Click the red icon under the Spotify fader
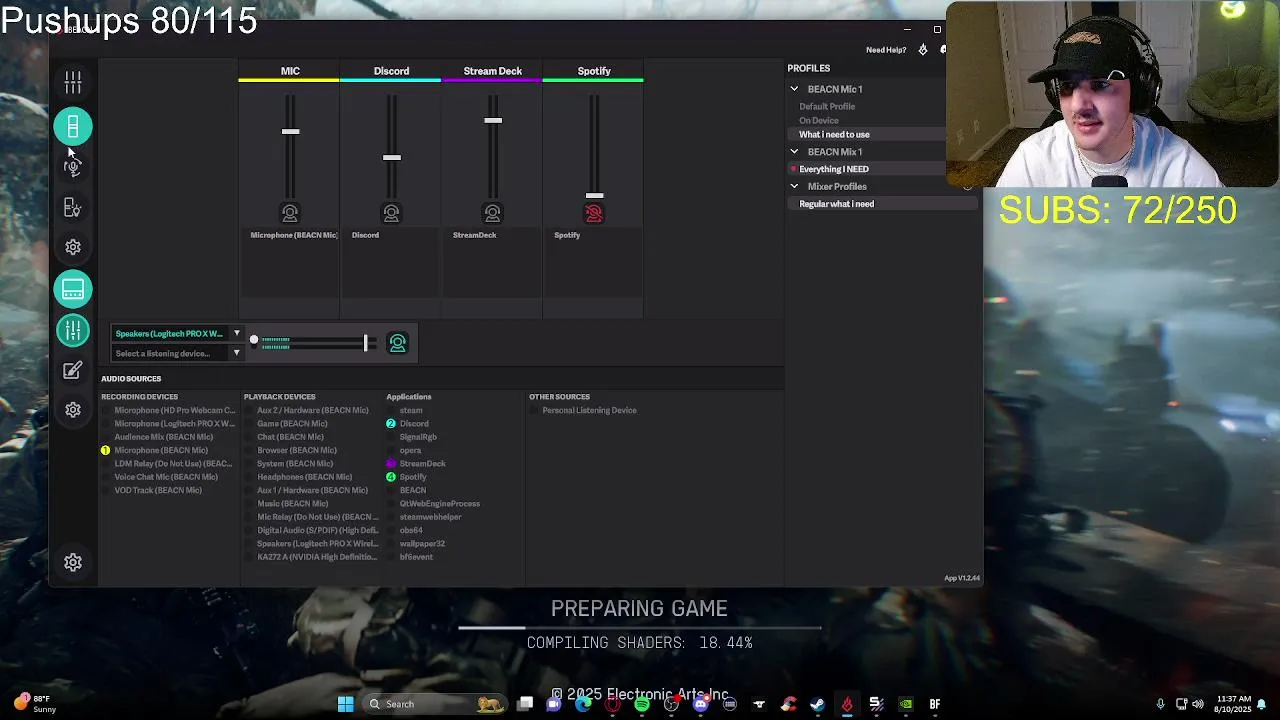This screenshot has width=1280, height=720. point(594,213)
